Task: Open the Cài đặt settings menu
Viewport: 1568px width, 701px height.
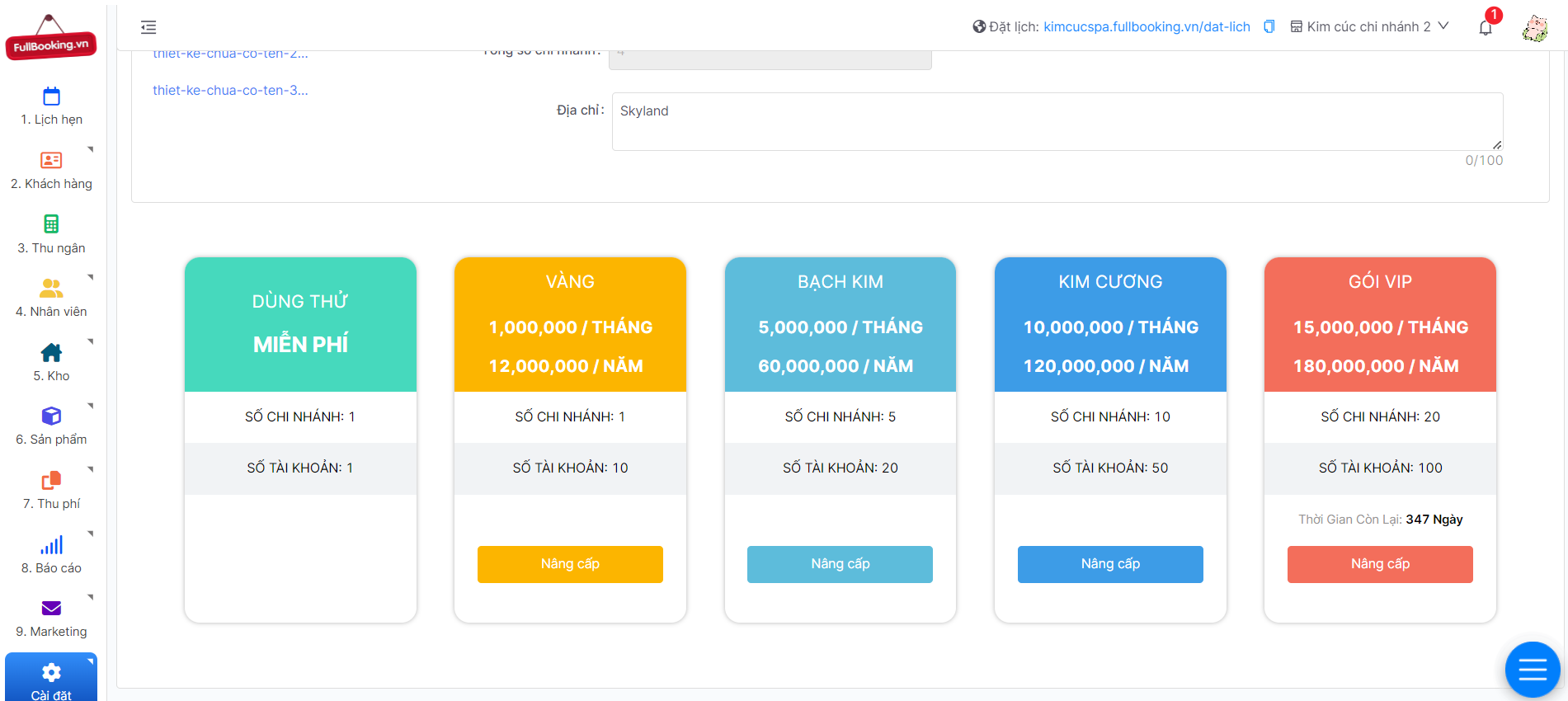Action: (51, 678)
